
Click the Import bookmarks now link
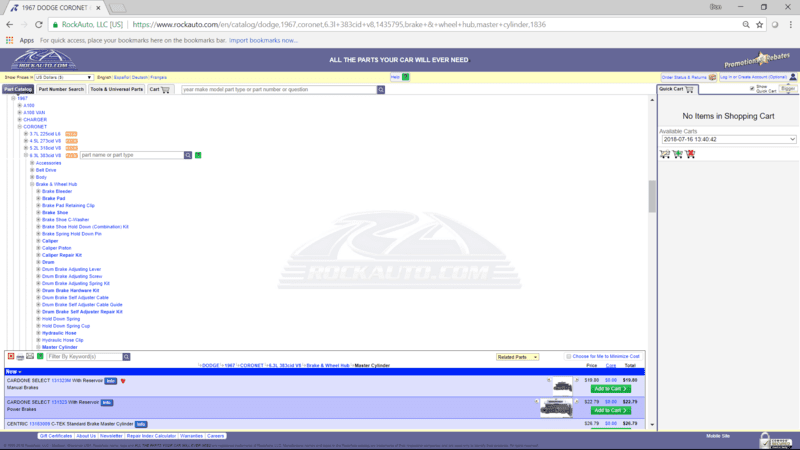click(263, 40)
